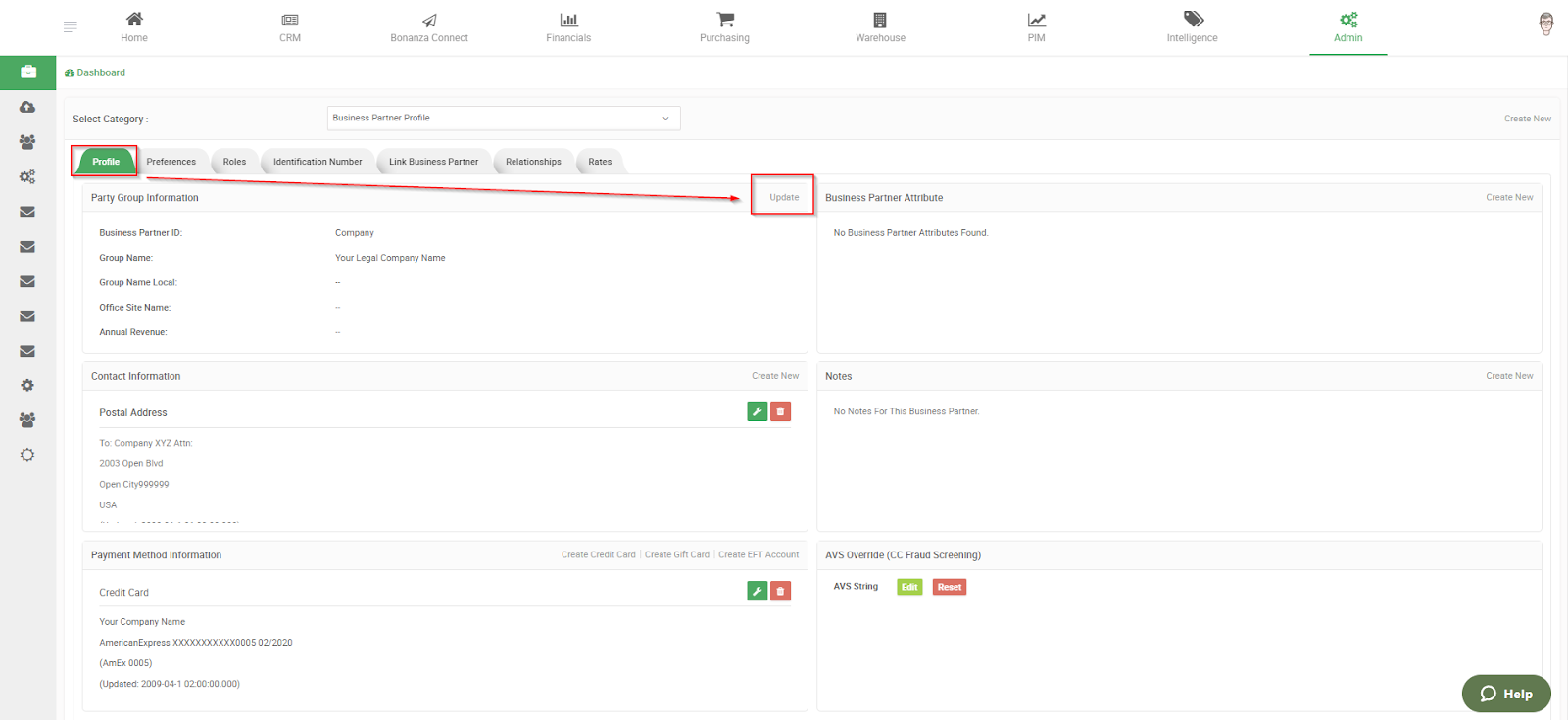The width and height of the screenshot is (1568, 720).
Task: Open the Intelligence module
Action: click(1192, 27)
